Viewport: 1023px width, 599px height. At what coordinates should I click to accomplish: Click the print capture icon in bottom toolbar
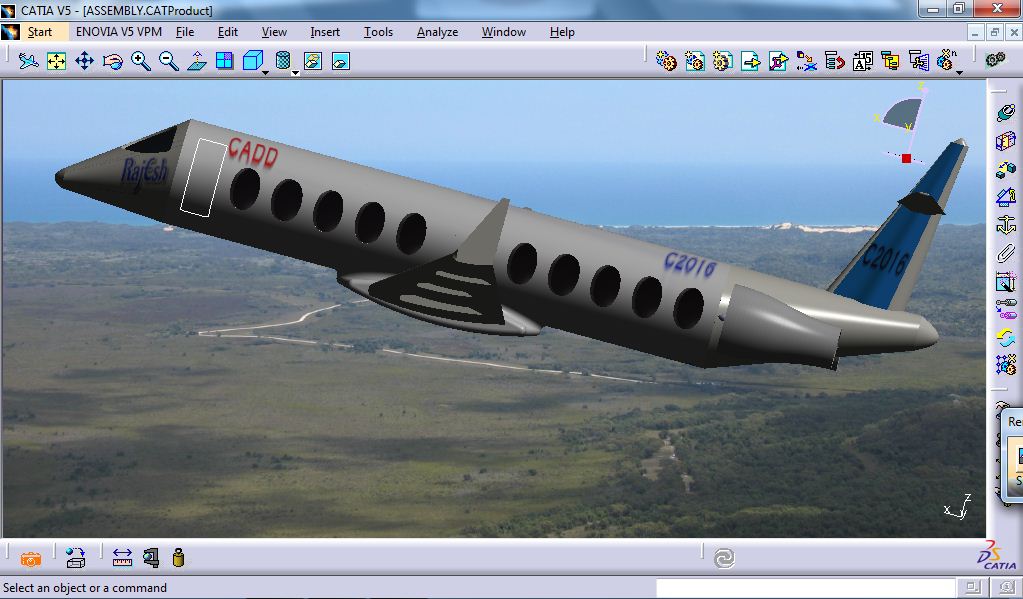[x=76, y=558]
